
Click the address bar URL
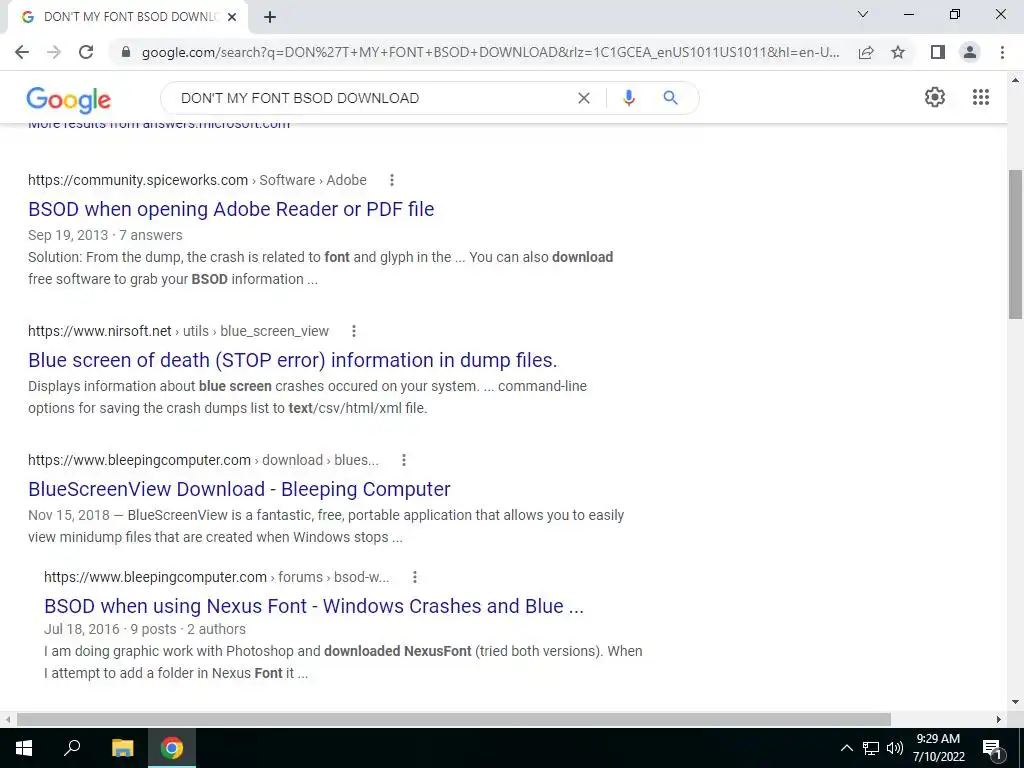pos(490,52)
